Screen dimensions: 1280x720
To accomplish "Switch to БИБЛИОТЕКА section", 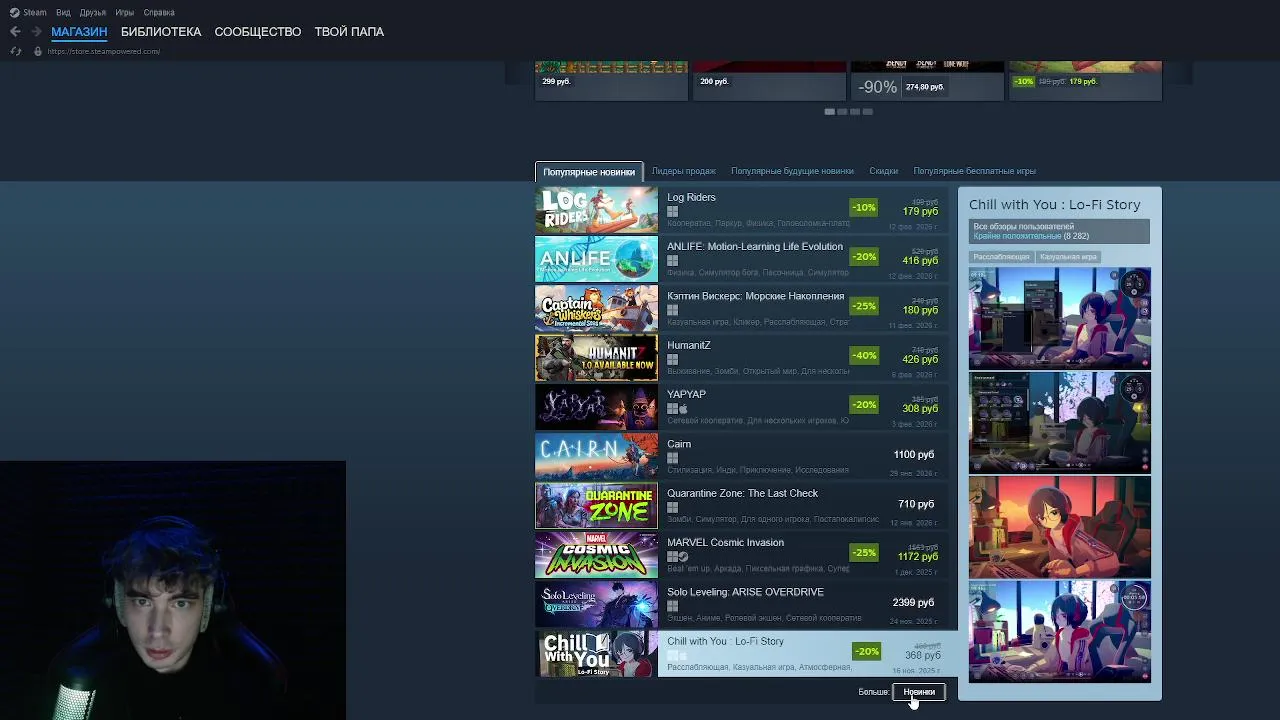I will [161, 31].
